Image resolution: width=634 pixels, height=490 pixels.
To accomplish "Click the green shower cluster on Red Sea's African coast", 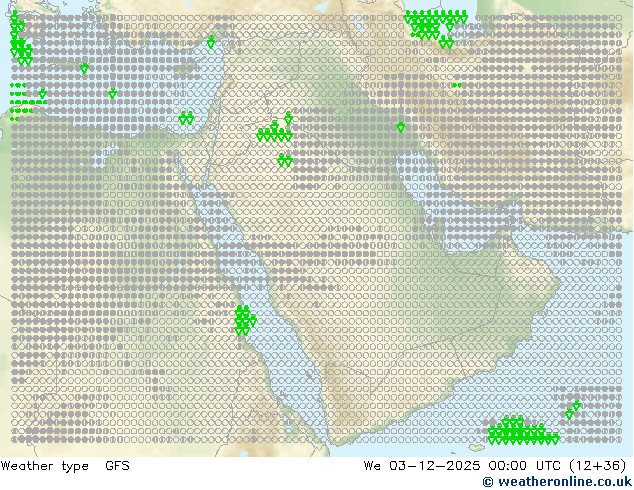I will [245, 321].
